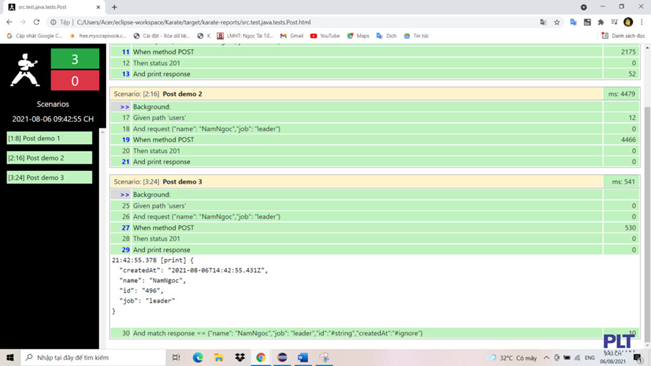This screenshot has height=366, width=651.
Task: Expand step 13 And print response
Action: coord(356,74)
